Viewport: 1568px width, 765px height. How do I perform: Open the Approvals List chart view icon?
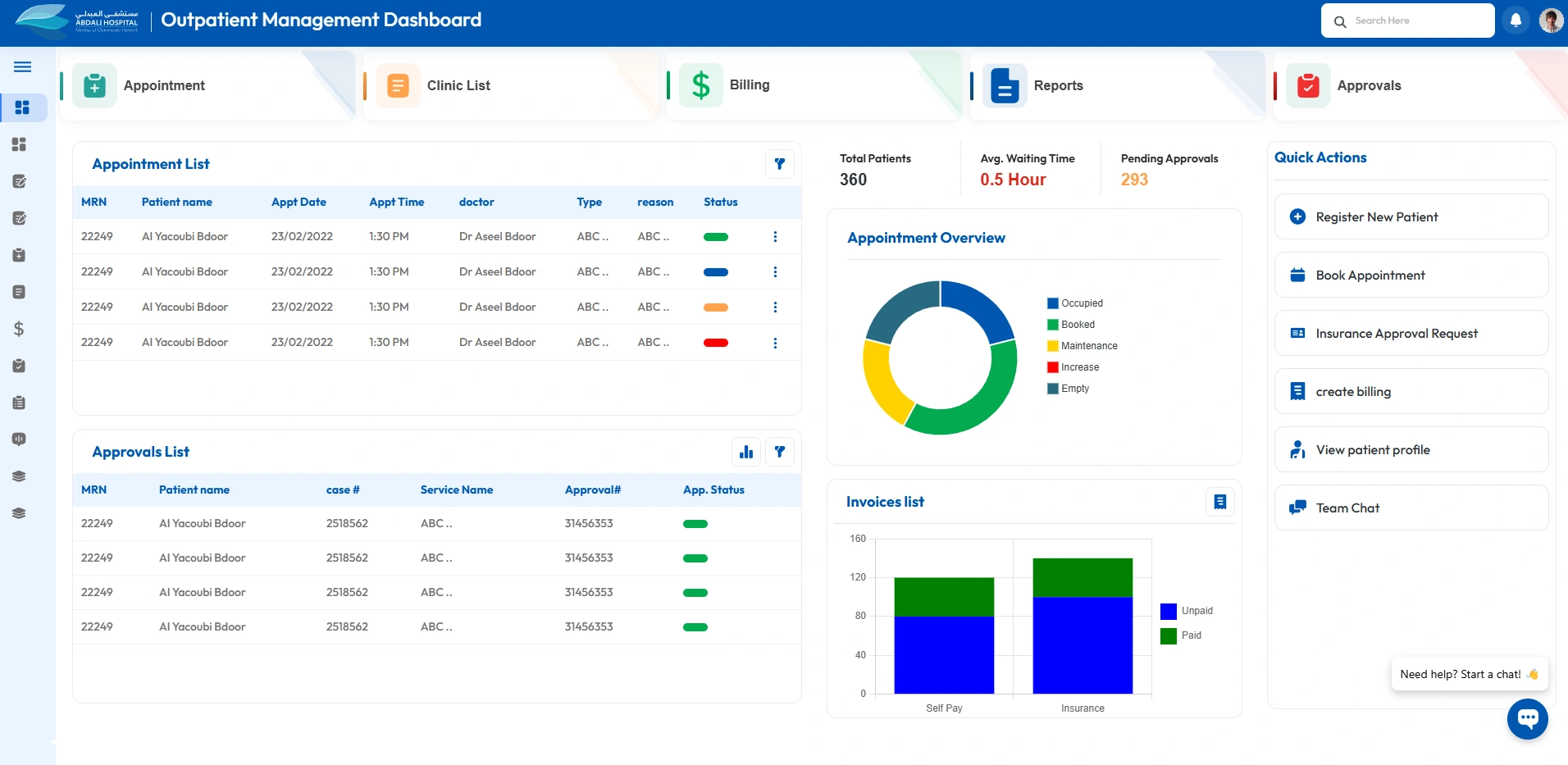[745, 452]
